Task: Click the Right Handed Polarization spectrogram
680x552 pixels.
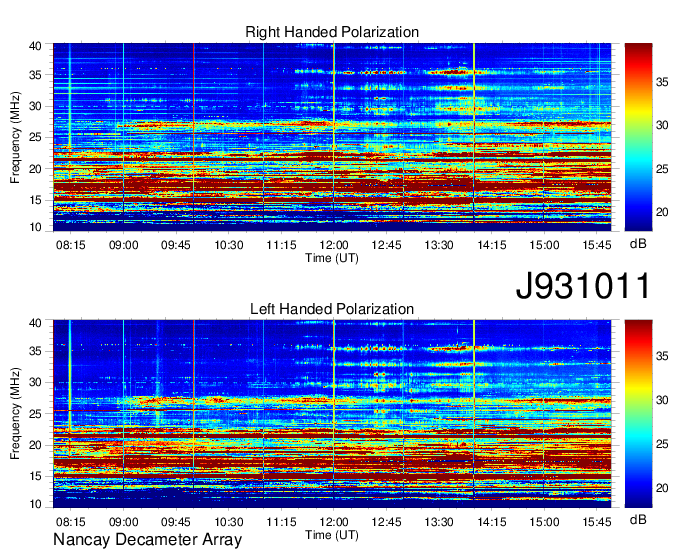Action: [x=332, y=137]
